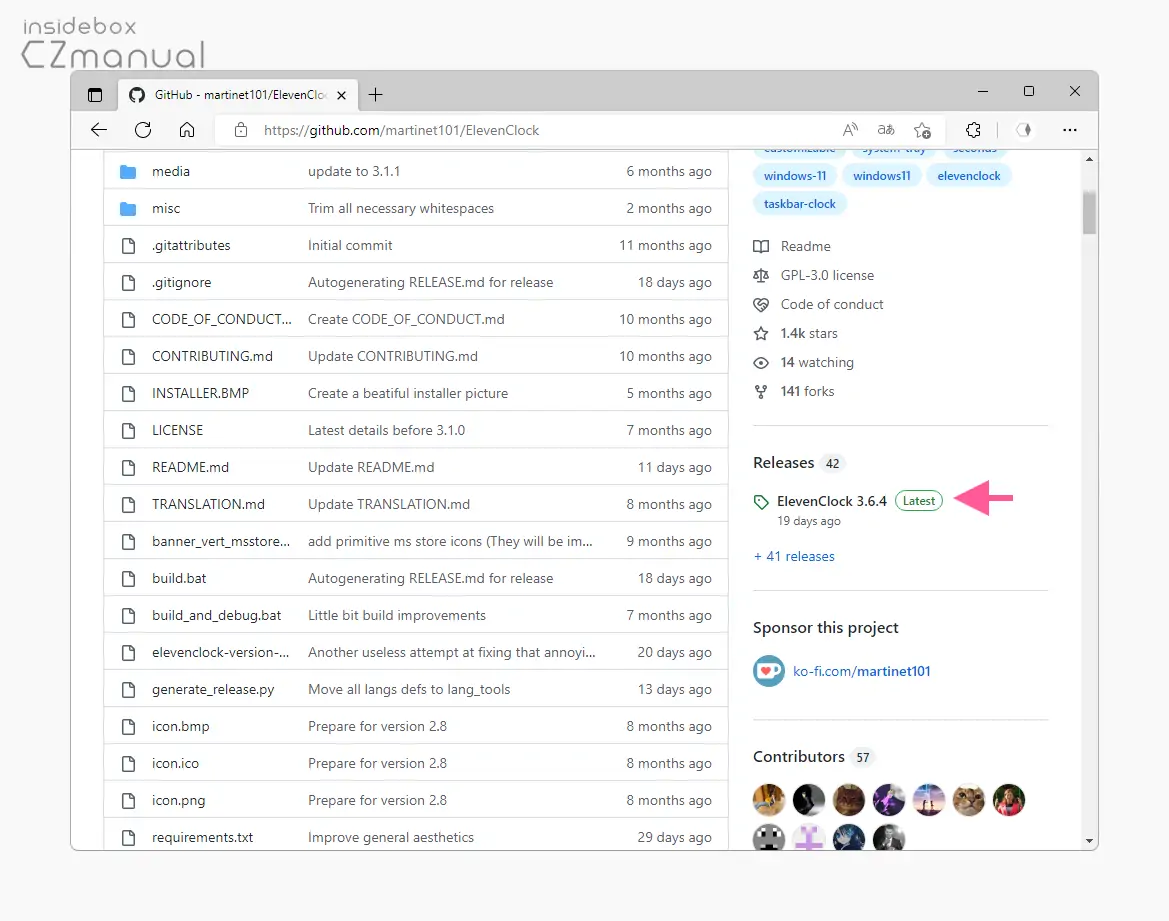Open the Releases heading link

tap(784, 463)
